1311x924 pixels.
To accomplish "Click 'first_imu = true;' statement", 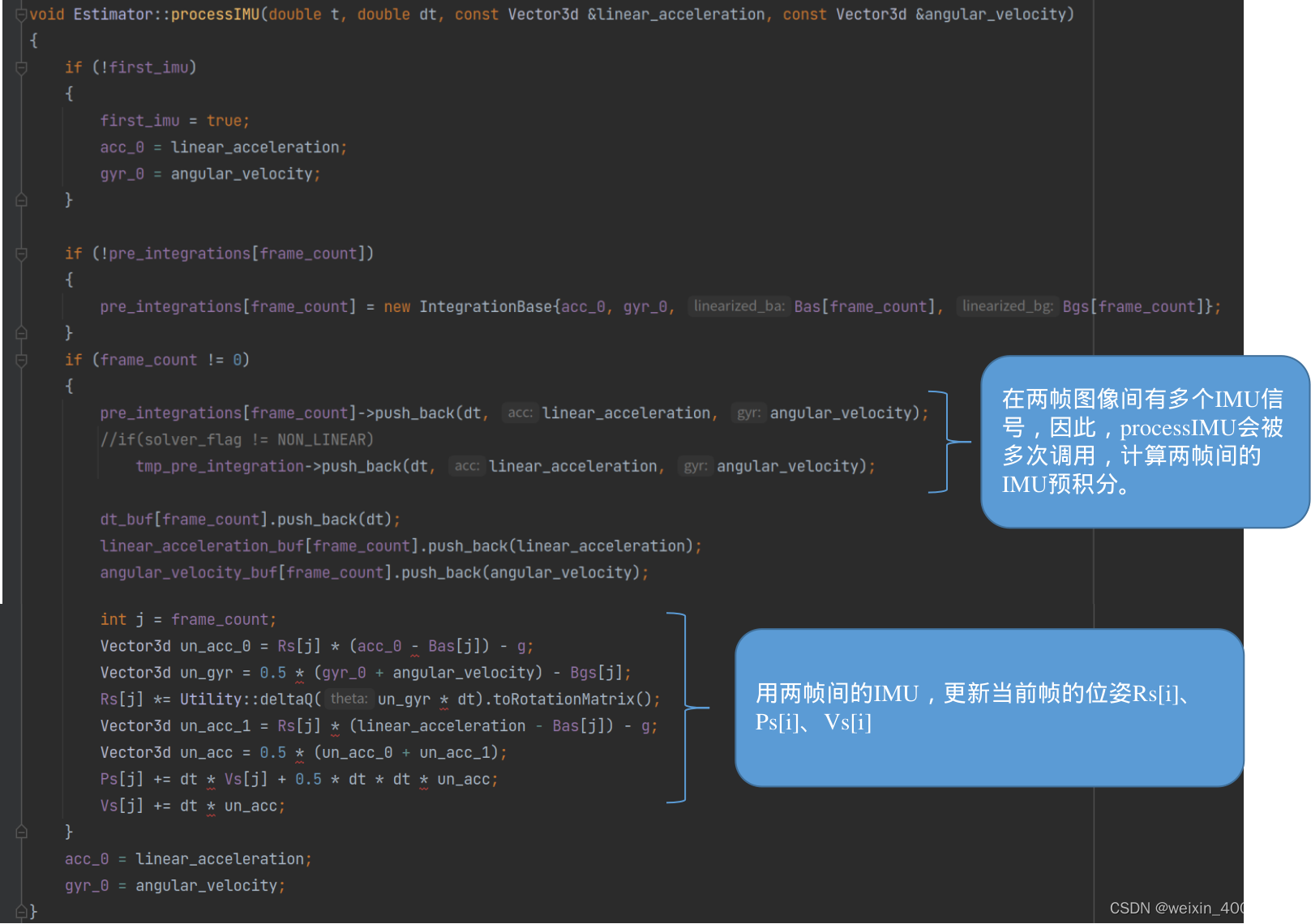I will [x=174, y=121].
